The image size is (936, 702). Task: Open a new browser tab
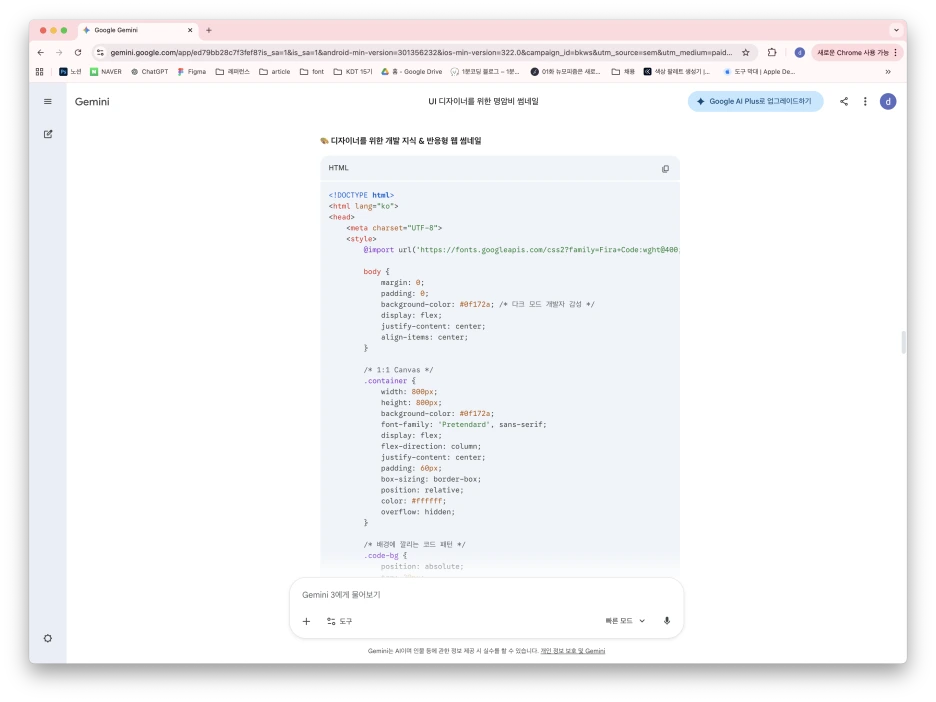[209, 30]
